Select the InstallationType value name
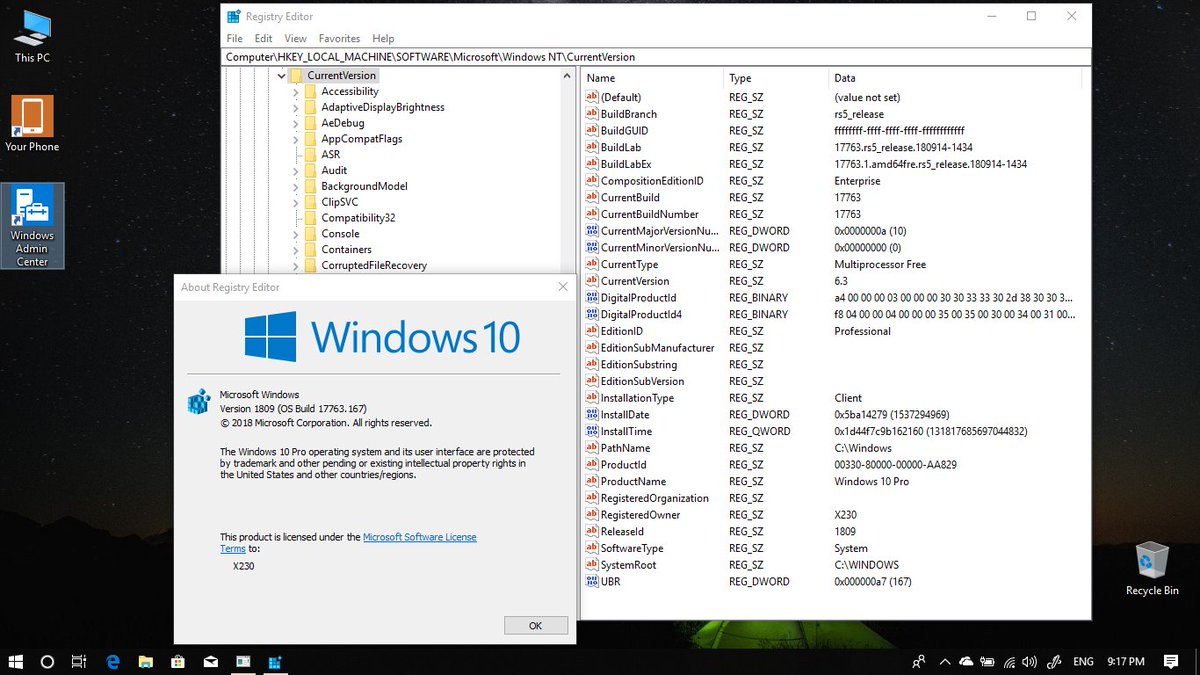The width and height of the screenshot is (1200, 675). (637, 398)
